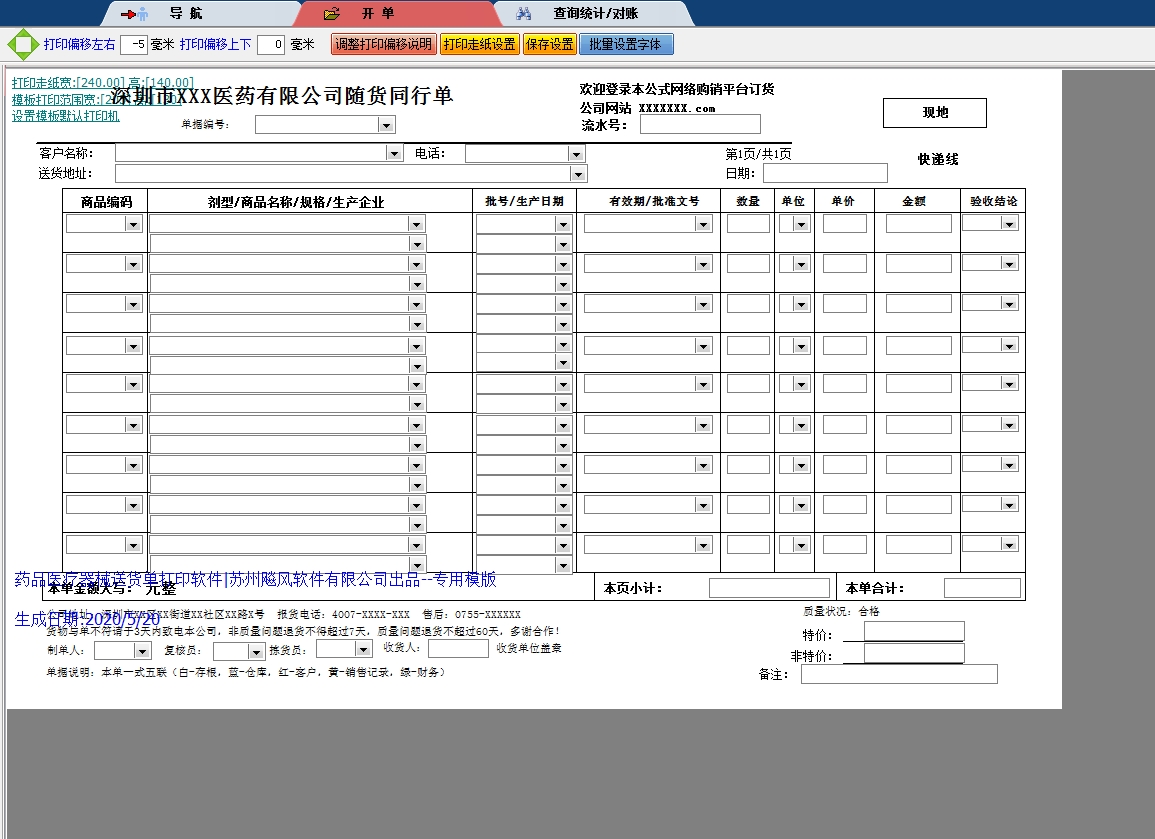
Task: Click the 流水号 input field
Action: point(699,125)
